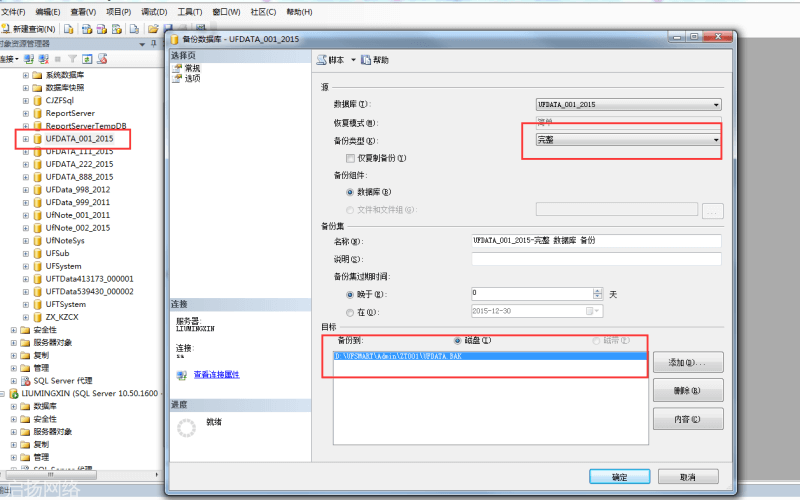Select the UFDATA.BAK destination path row
This screenshot has height=500, width=800.
(x=490, y=356)
